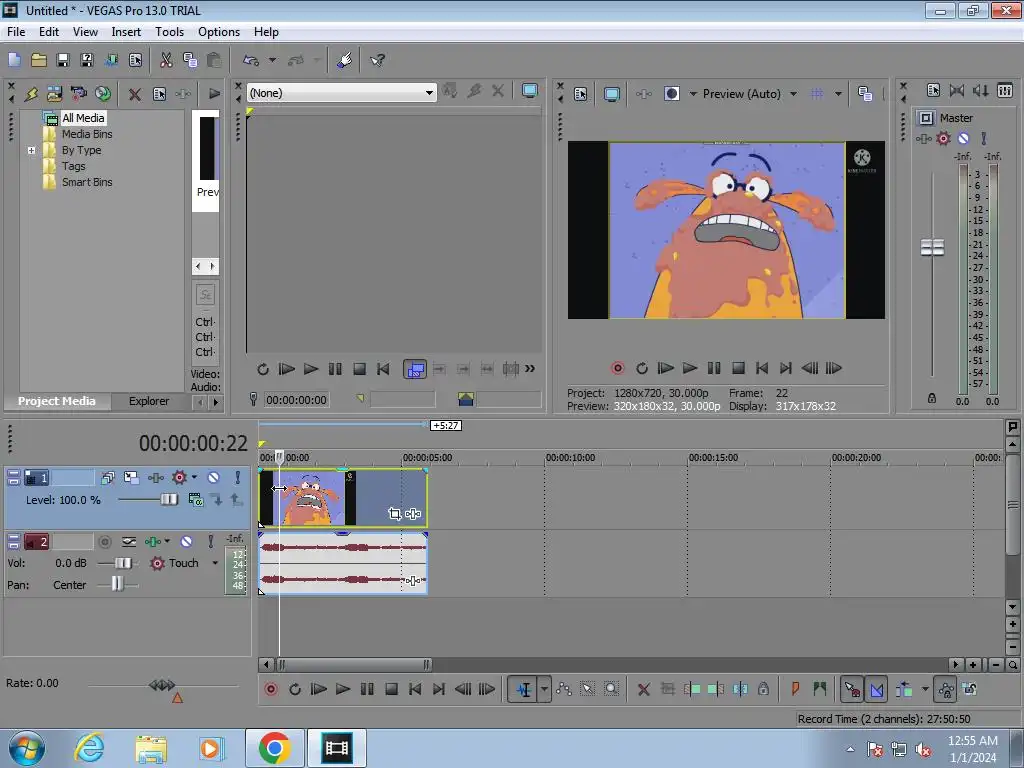The height and width of the screenshot is (768, 1024).
Task: Adjust the audio track Pan slider
Action: click(x=117, y=584)
